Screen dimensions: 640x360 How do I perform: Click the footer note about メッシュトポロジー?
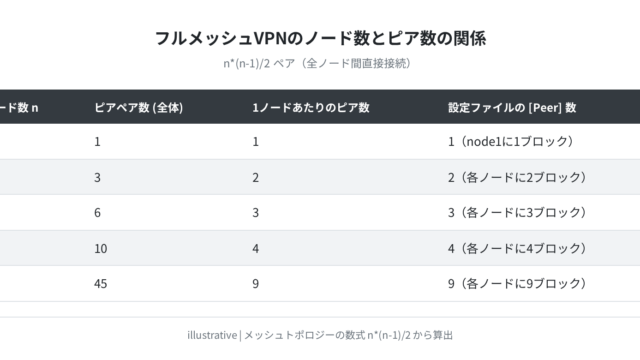point(320,335)
